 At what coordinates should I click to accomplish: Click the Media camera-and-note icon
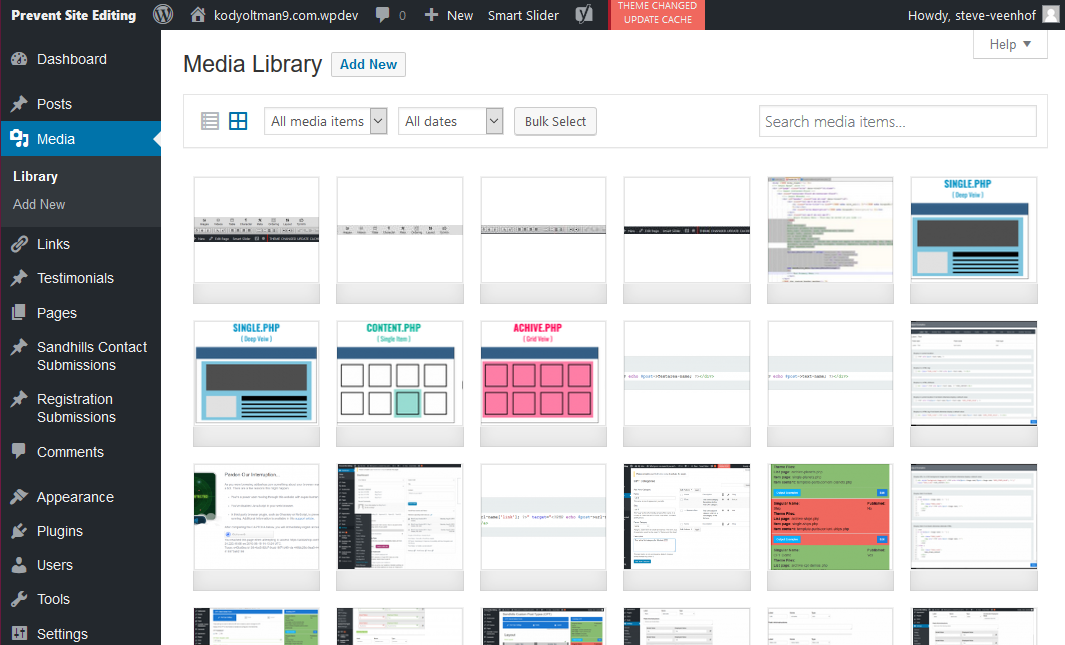tap(19, 139)
